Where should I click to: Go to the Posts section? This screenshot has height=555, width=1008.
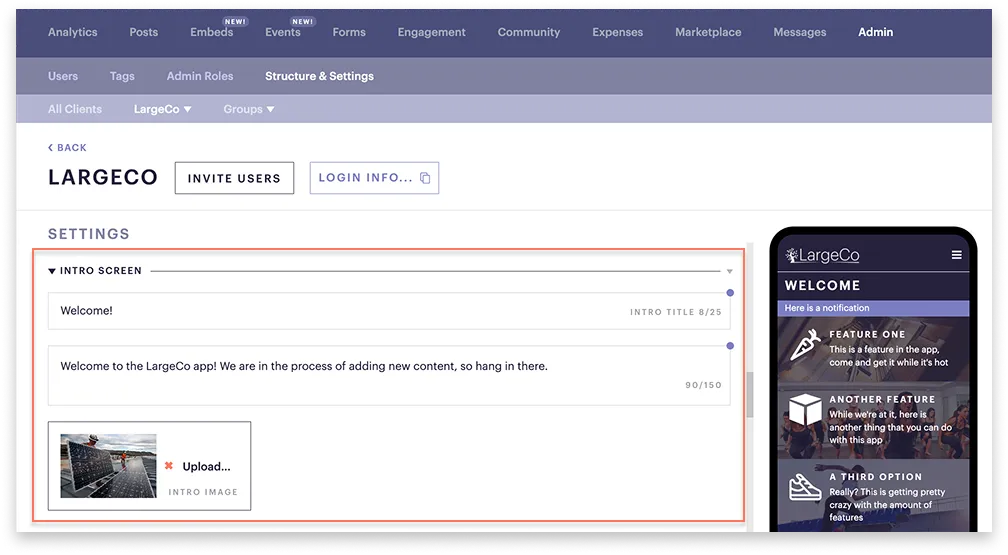point(143,32)
